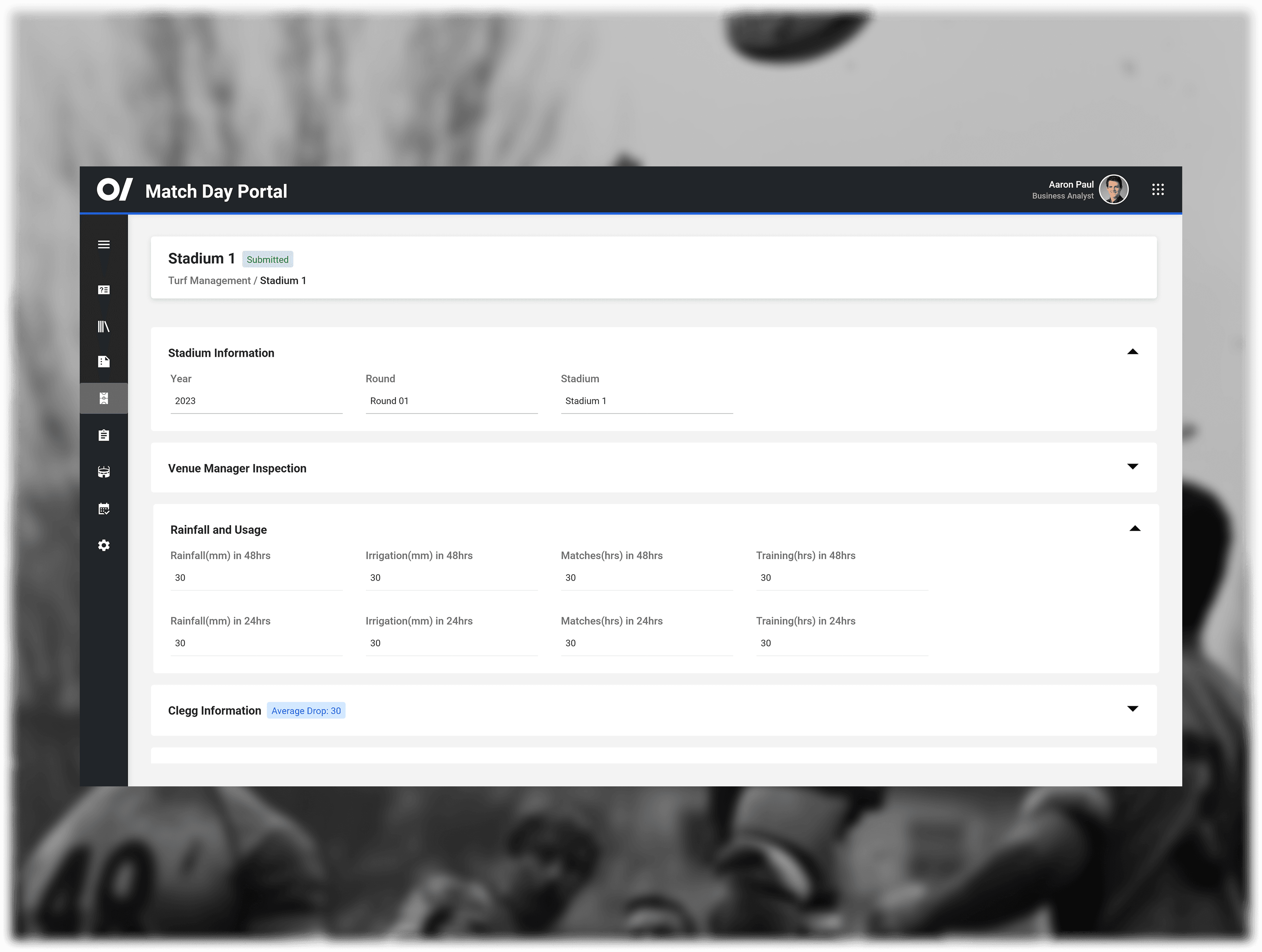The width and height of the screenshot is (1262, 952).
Task: Select the turf pitch sidebar icon
Action: (104, 398)
